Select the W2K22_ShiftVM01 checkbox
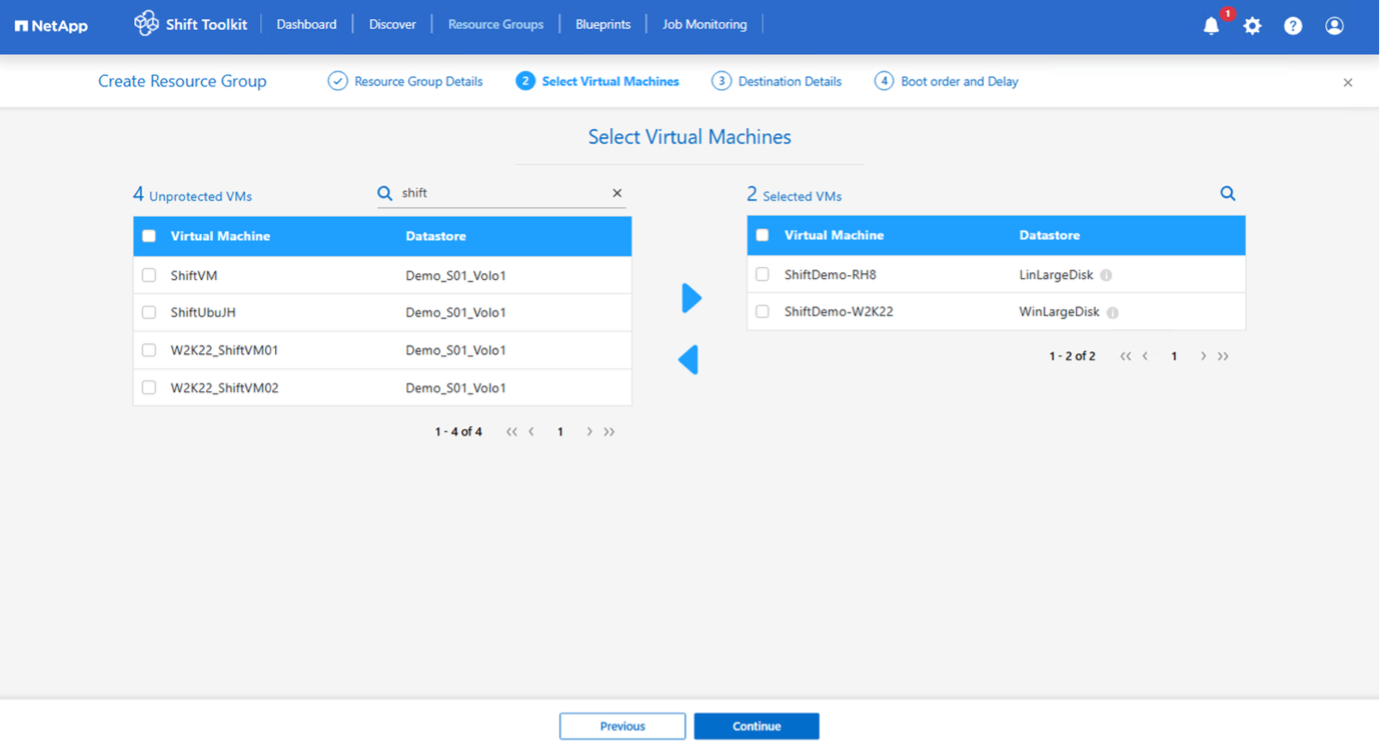Viewport: 1384px width, 748px height. pyautogui.click(x=149, y=350)
